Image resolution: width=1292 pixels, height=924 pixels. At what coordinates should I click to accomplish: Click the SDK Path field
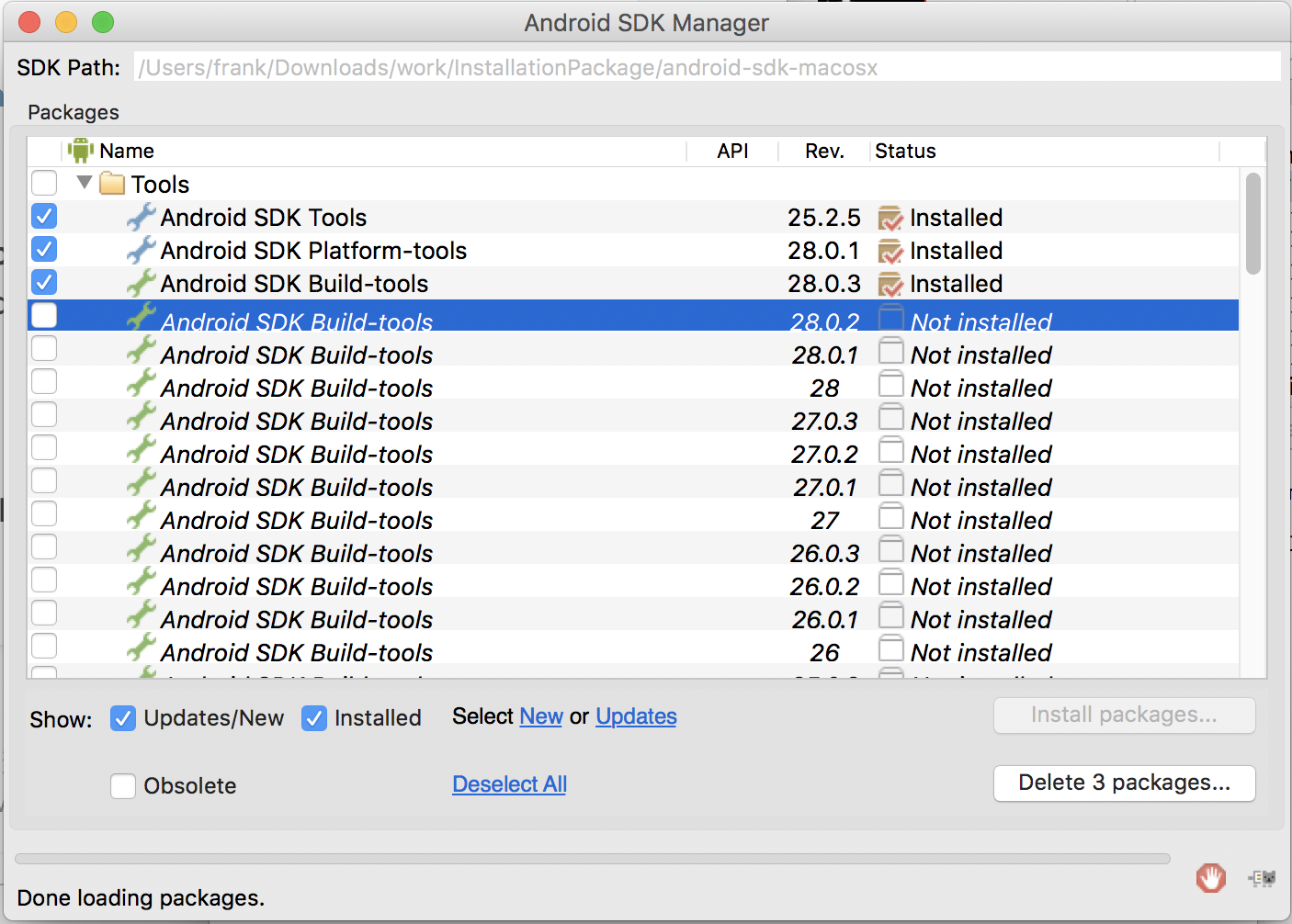coord(708,67)
